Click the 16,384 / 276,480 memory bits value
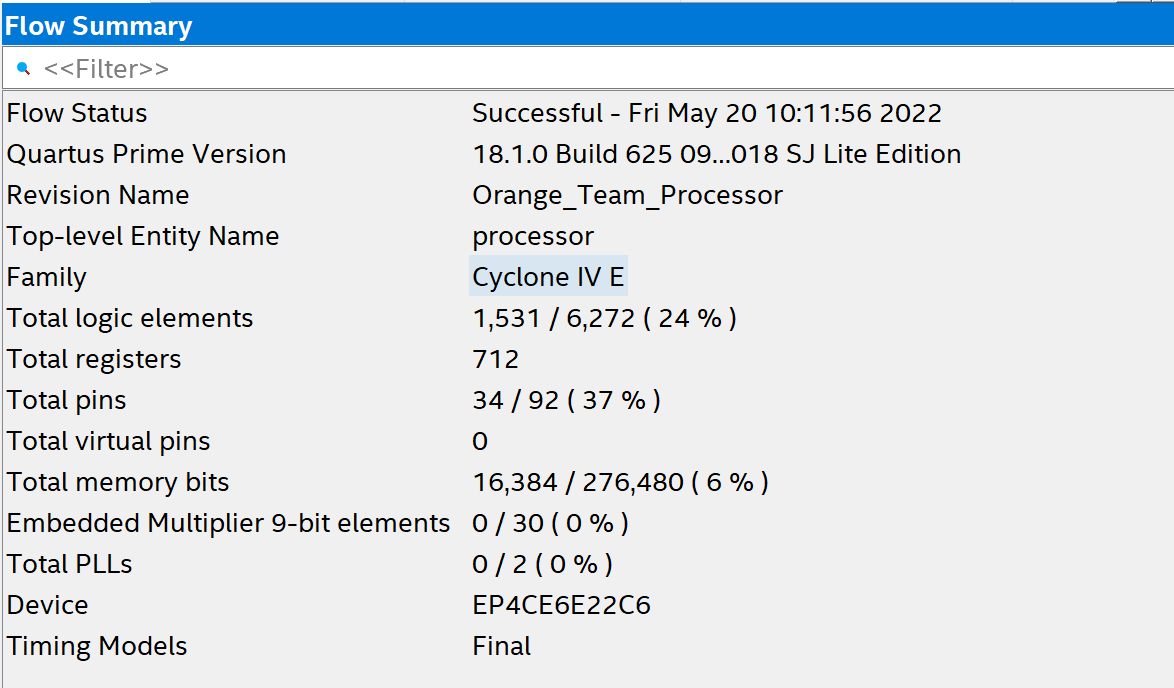Image resolution: width=1174 pixels, height=688 pixels. pos(620,482)
